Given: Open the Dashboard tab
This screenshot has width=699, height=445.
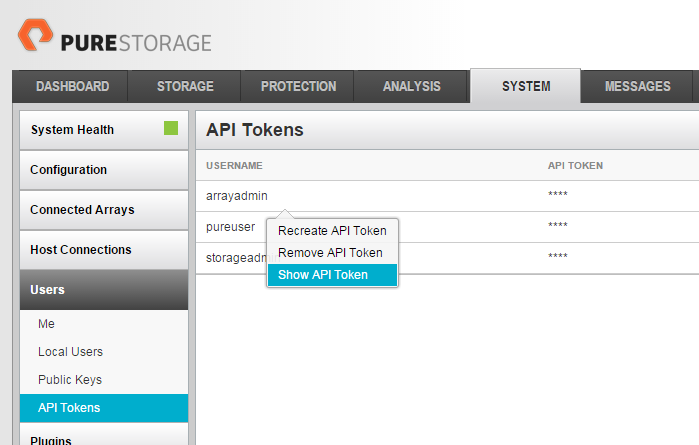Looking at the screenshot, I should [x=72, y=86].
